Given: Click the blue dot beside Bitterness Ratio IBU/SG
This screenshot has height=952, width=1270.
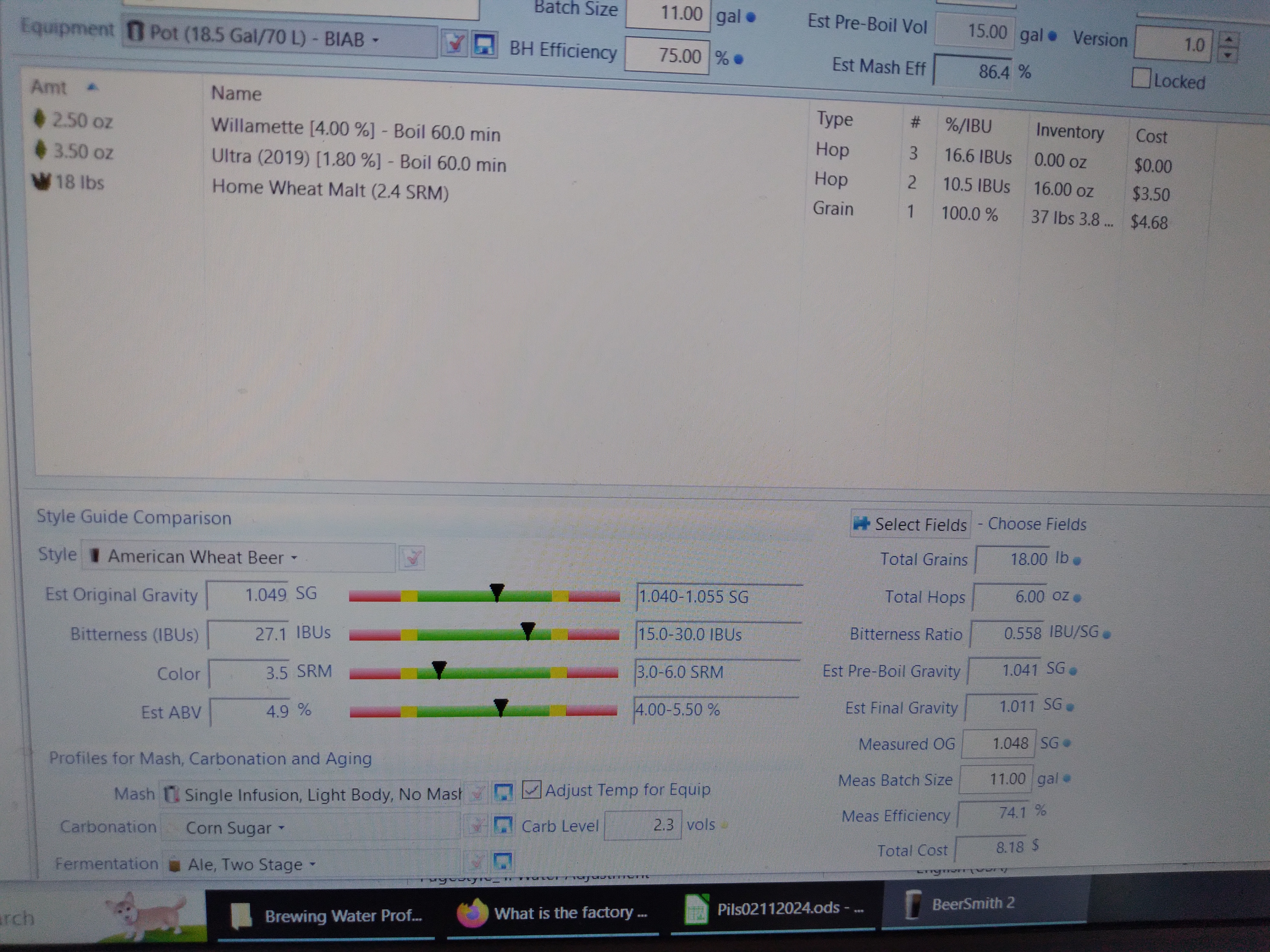Looking at the screenshot, I should click(1107, 635).
